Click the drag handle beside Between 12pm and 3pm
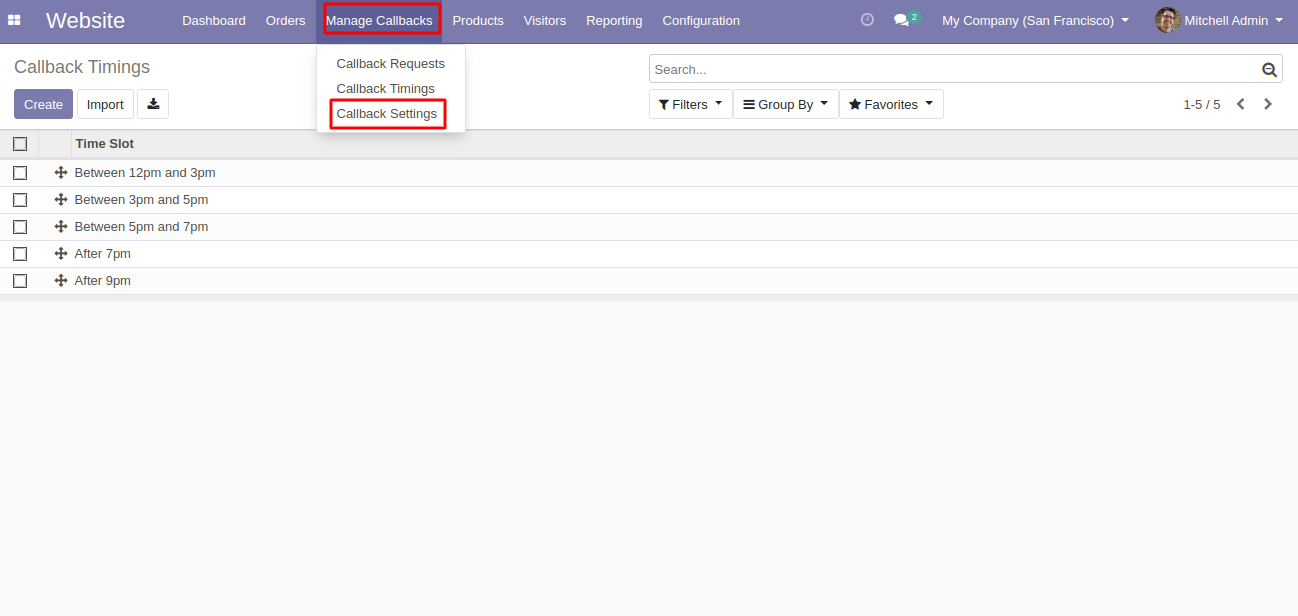1298x616 pixels. click(x=61, y=172)
